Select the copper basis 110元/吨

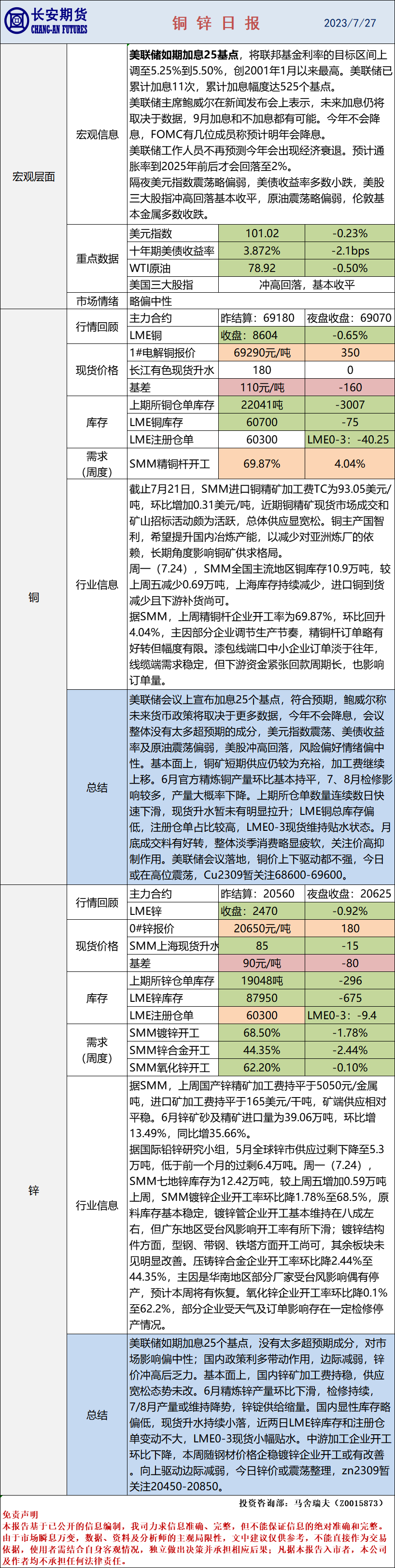click(x=262, y=387)
